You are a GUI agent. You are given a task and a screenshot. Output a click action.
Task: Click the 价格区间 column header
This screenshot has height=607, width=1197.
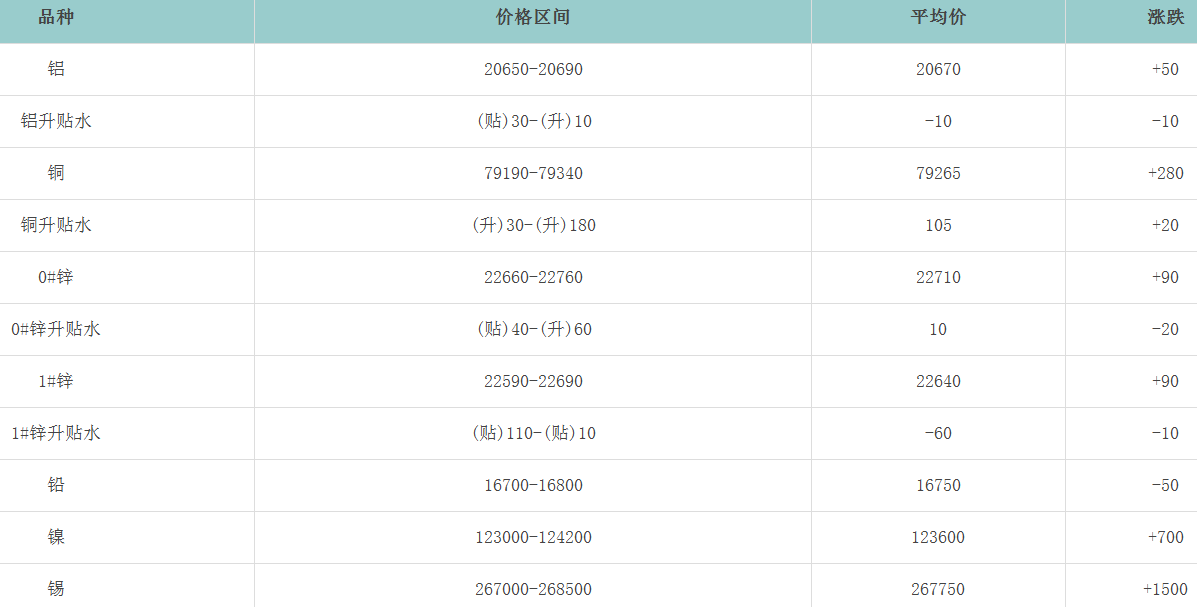(x=533, y=18)
